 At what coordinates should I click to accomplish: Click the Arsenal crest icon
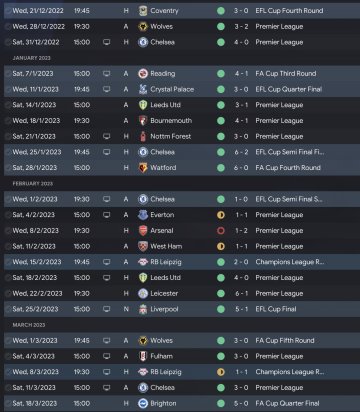[143, 231]
